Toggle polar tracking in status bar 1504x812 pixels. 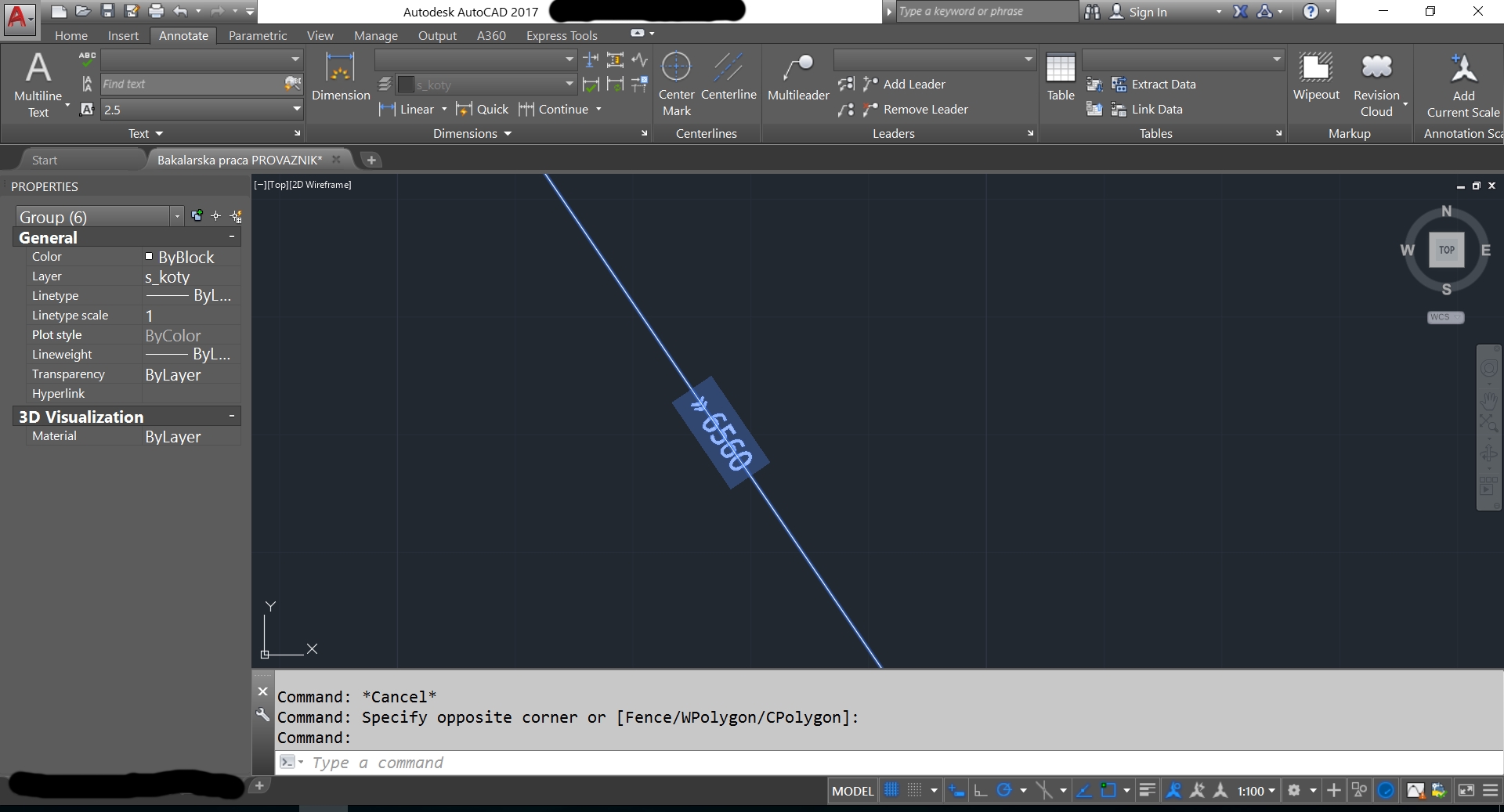coord(1004,791)
